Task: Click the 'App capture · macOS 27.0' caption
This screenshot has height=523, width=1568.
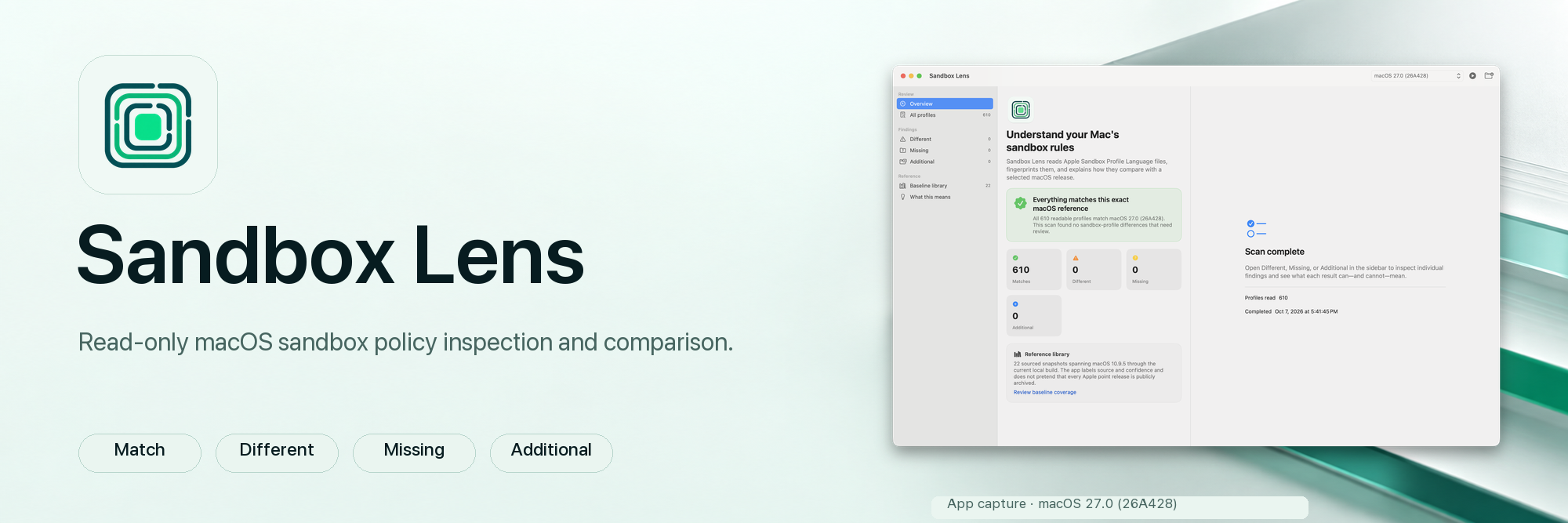Action: [1062, 504]
